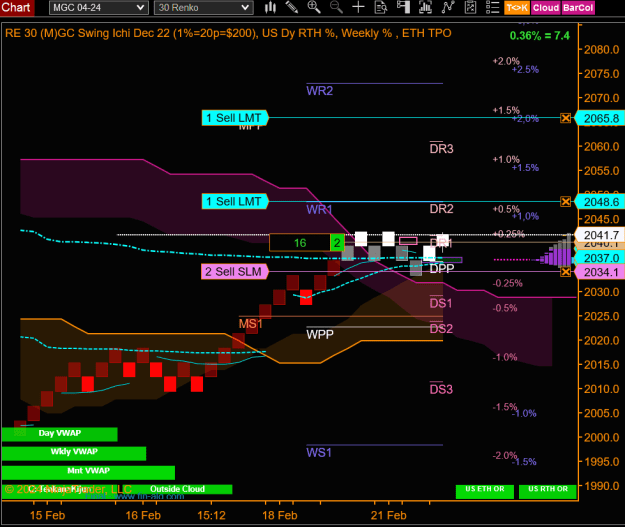Click the 18 Feb date label
This screenshot has height=527, width=625.
(280, 515)
